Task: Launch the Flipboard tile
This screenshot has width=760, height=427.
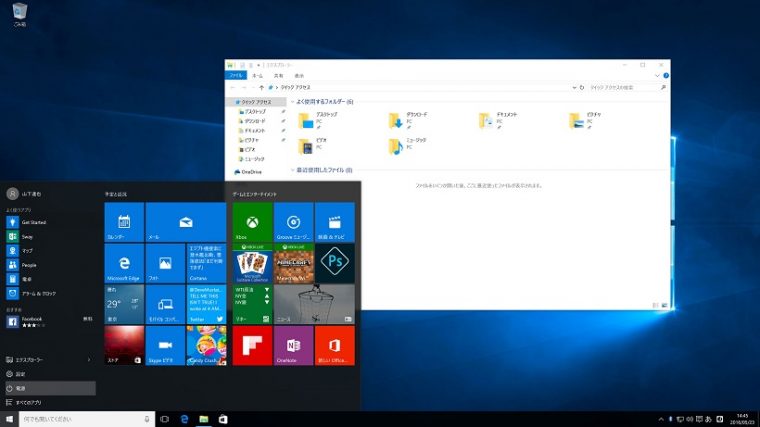Action: point(252,345)
